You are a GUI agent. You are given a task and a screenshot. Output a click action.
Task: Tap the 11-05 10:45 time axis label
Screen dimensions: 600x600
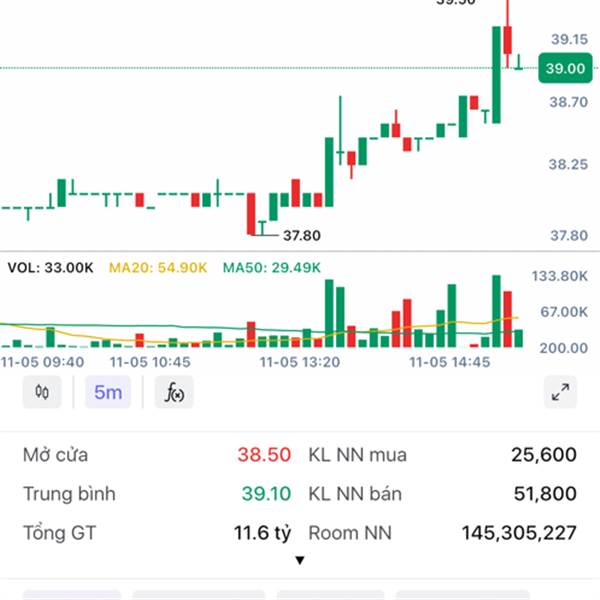click(x=150, y=362)
